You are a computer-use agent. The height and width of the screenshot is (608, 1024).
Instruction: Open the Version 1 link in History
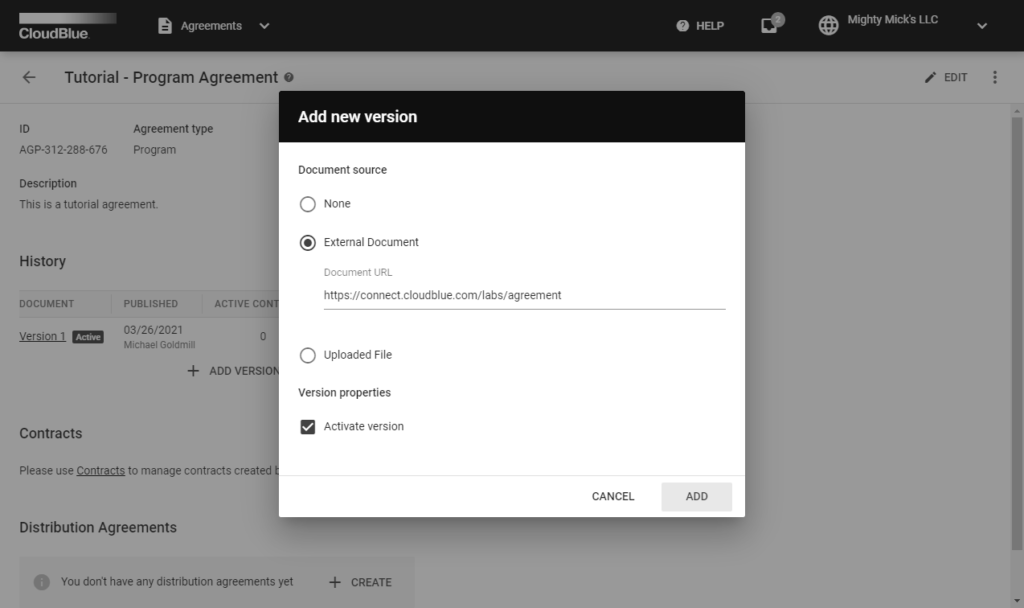point(42,336)
